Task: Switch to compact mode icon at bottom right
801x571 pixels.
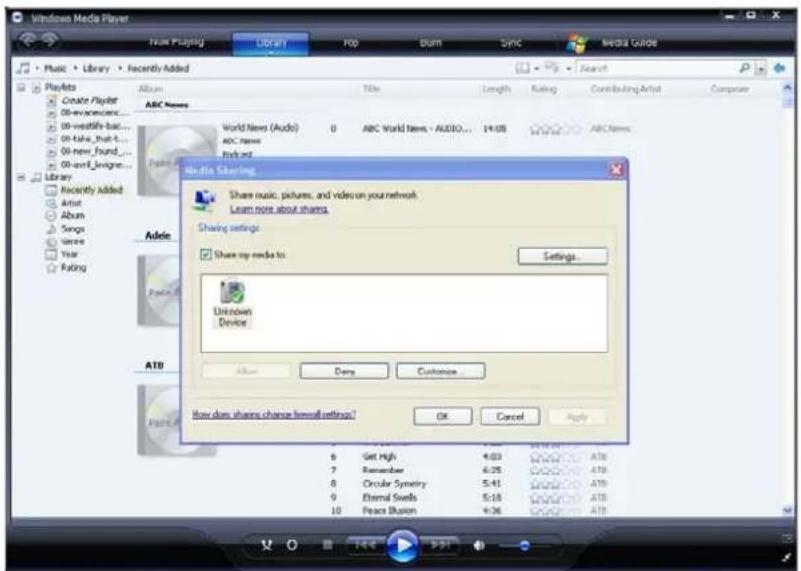Action: [x=787, y=557]
